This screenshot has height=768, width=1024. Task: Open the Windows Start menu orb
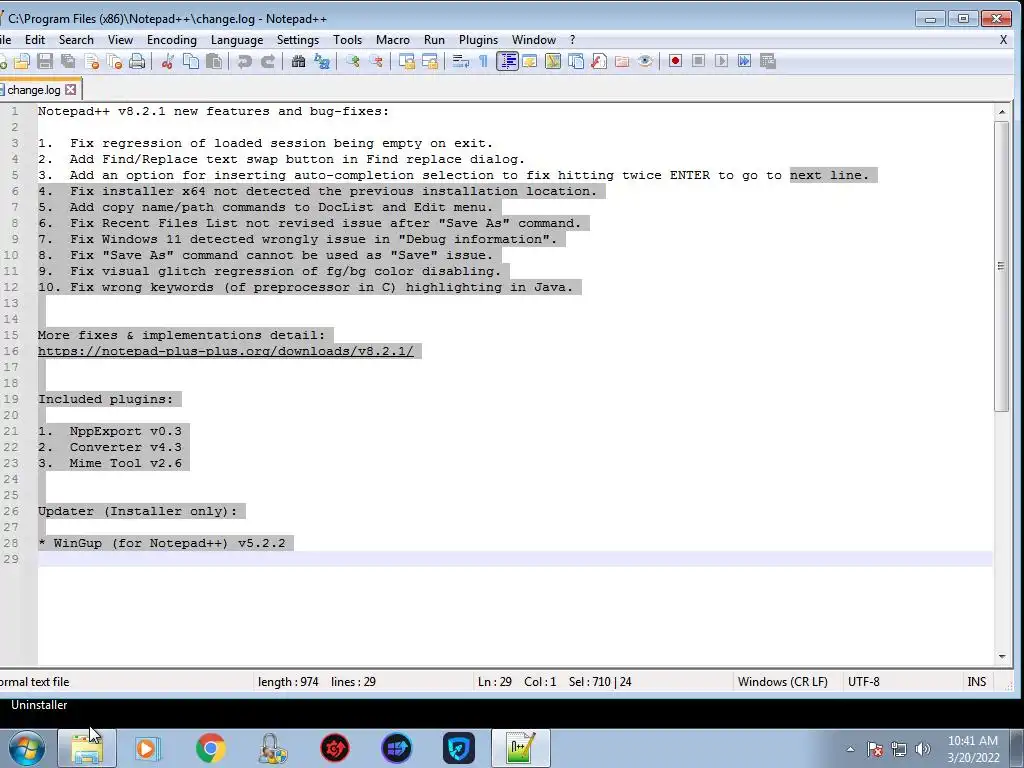coord(25,748)
